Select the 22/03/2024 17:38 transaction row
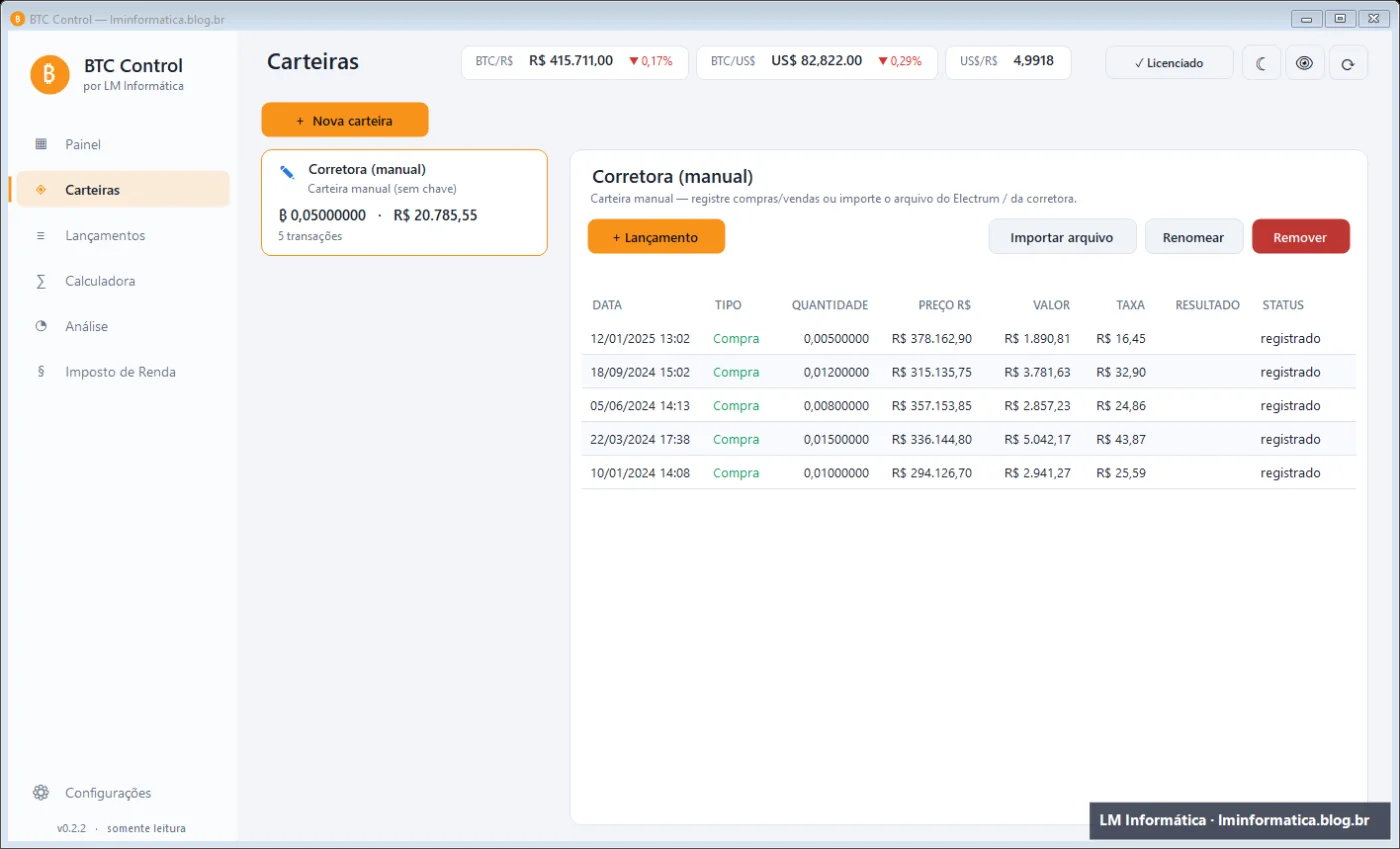1400x849 pixels. 969,439
